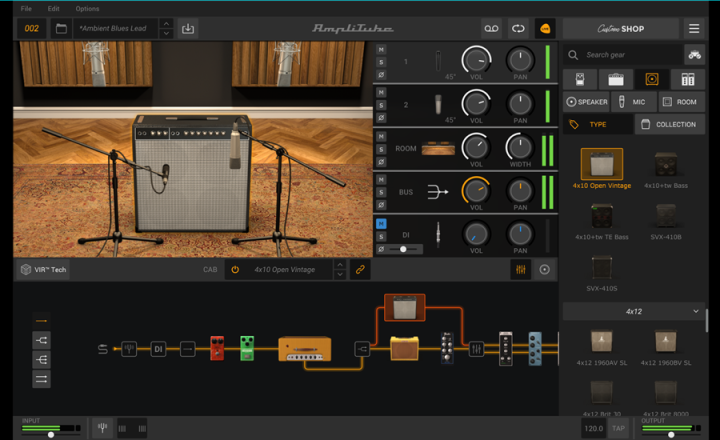This screenshot has height=440, width=720.
Task: Select the cabinet gear category
Action: tap(652, 79)
